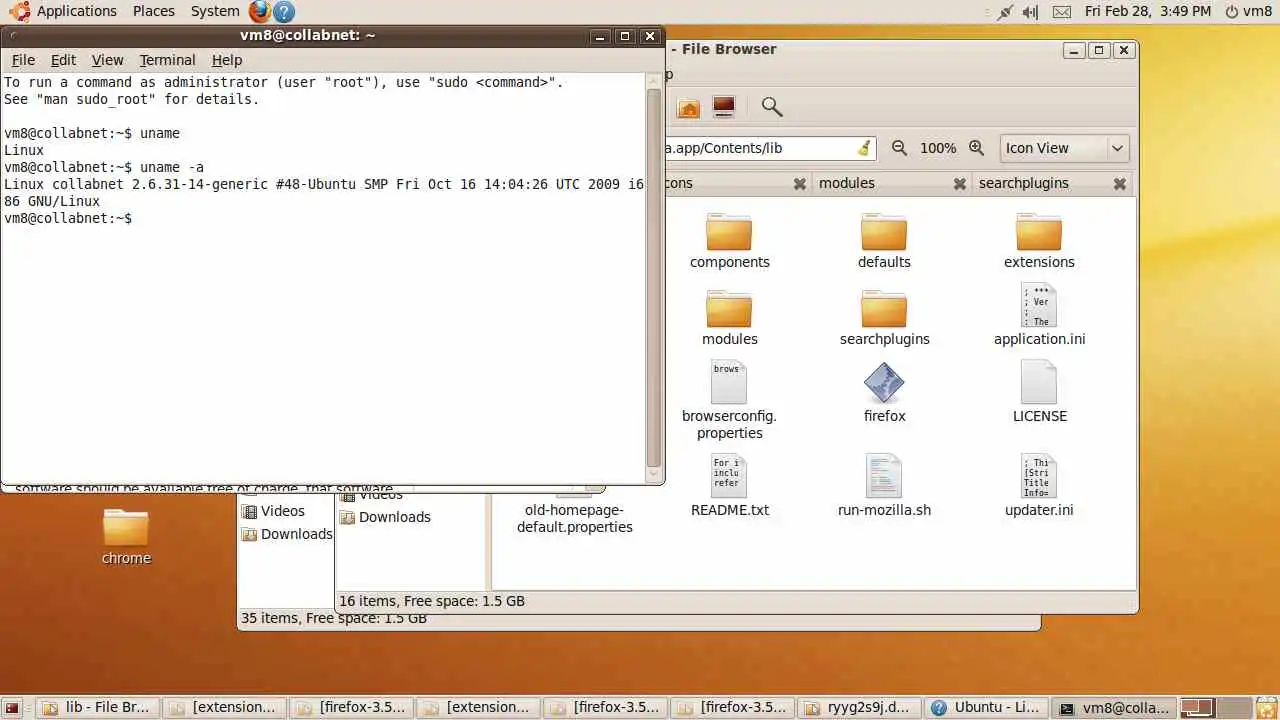Click the 100% zoom level label
Image resolution: width=1280 pixels, height=720 pixels.
pos(938,148)
